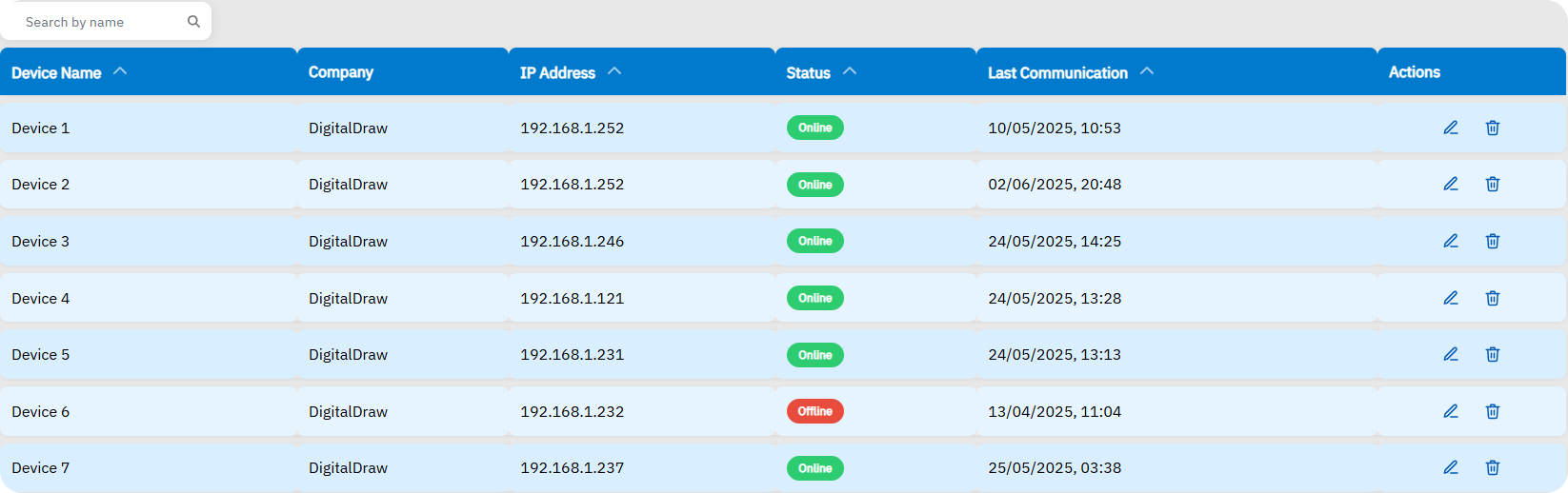This screenshot has height=493, width=1568.
Task: Click the trash icon for Device 3
Action: (1492, 241)
